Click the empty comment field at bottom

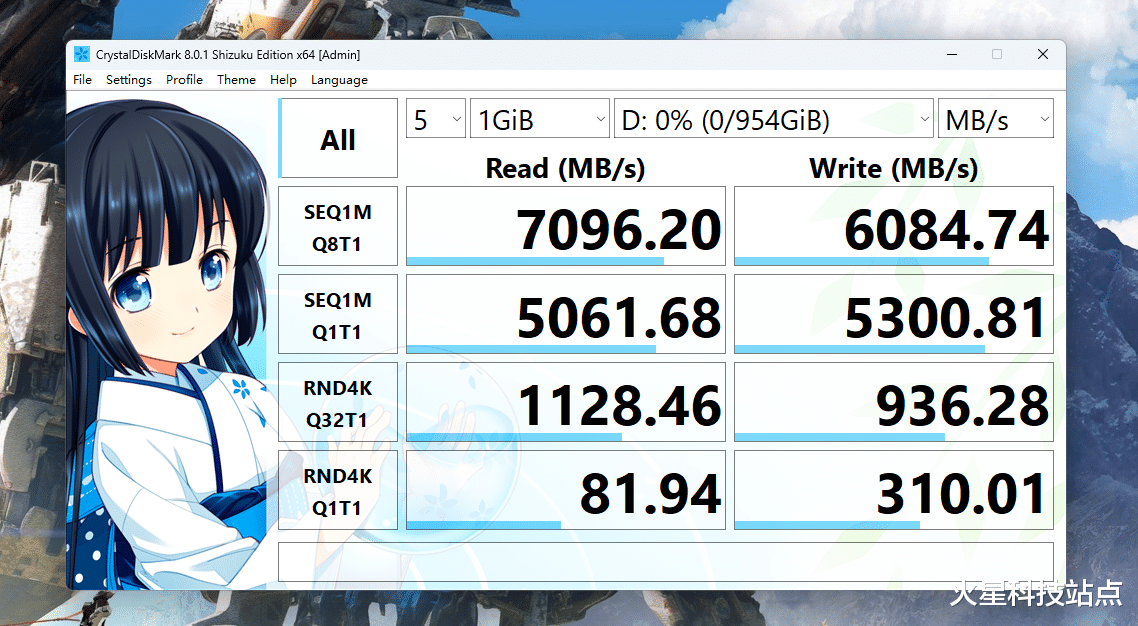pyautogui.click(x=666, y=562)
